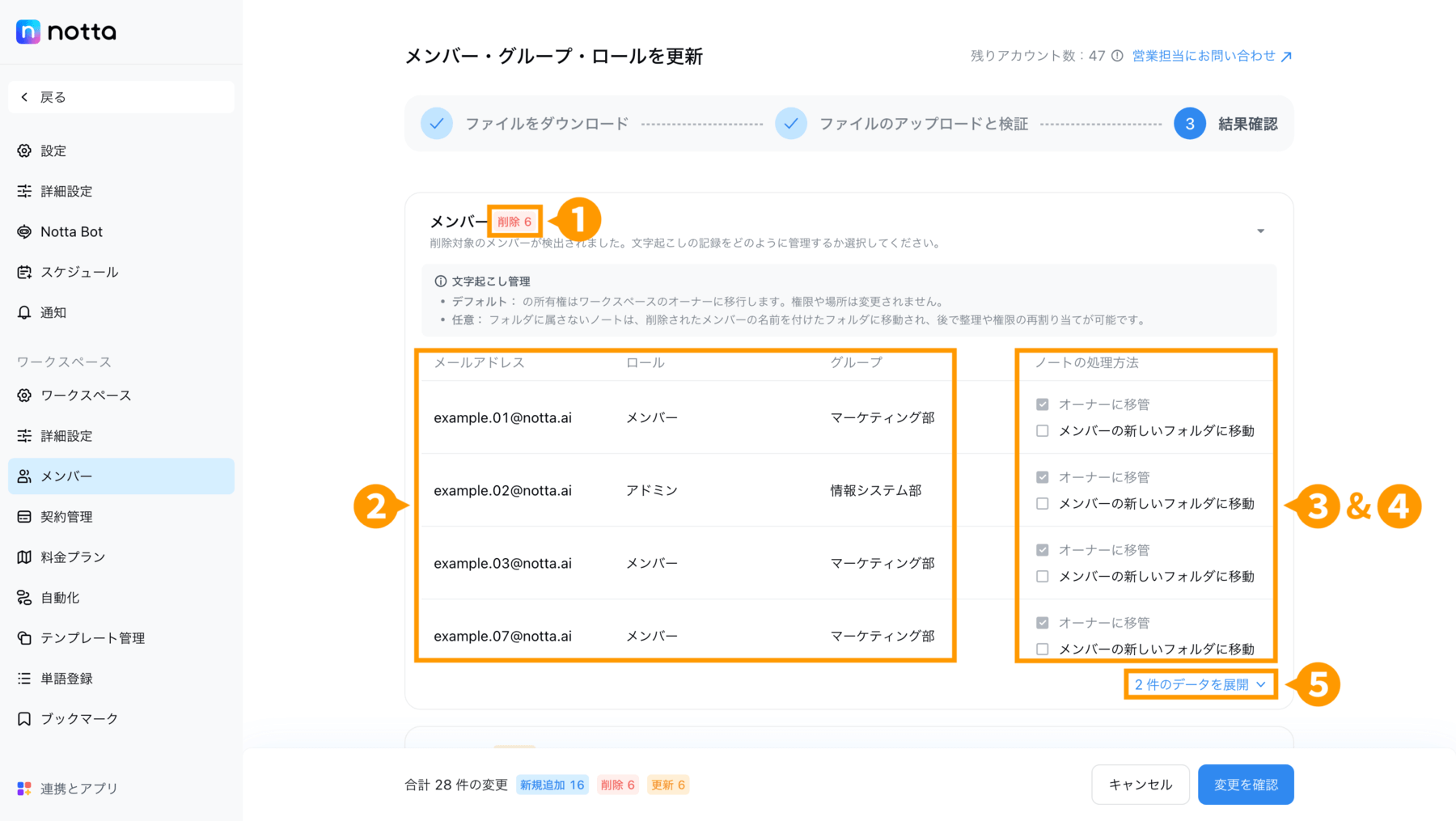Click the email example.07@notta.ai
1456x821 pixels.
click(x=502, y=637)
